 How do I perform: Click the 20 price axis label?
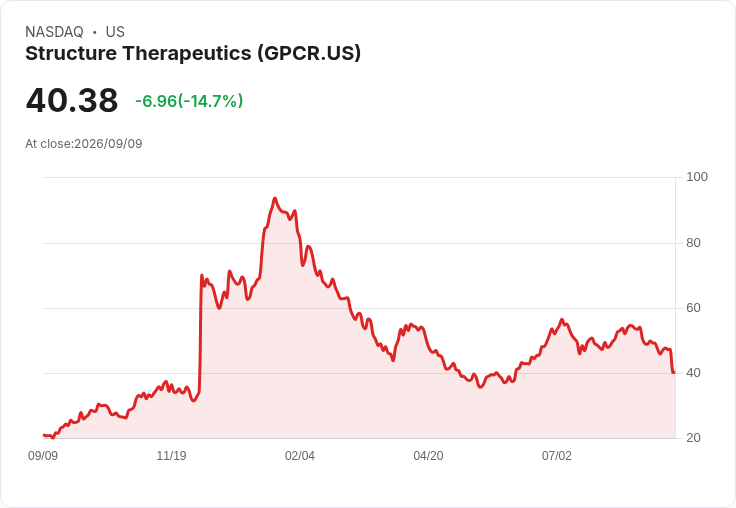click(693, 438)
